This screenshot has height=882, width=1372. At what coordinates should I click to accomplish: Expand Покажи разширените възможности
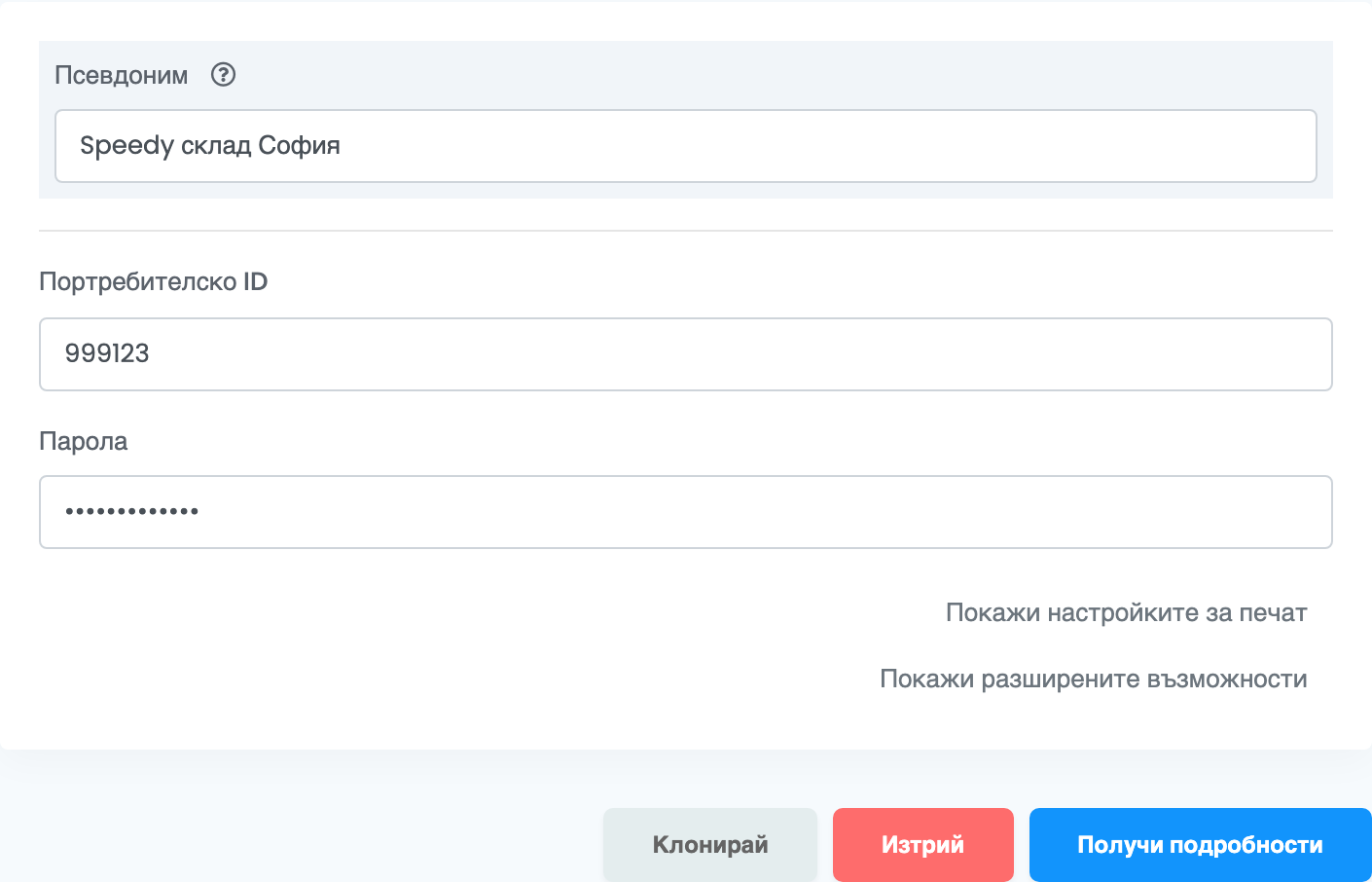[1093, 680]
